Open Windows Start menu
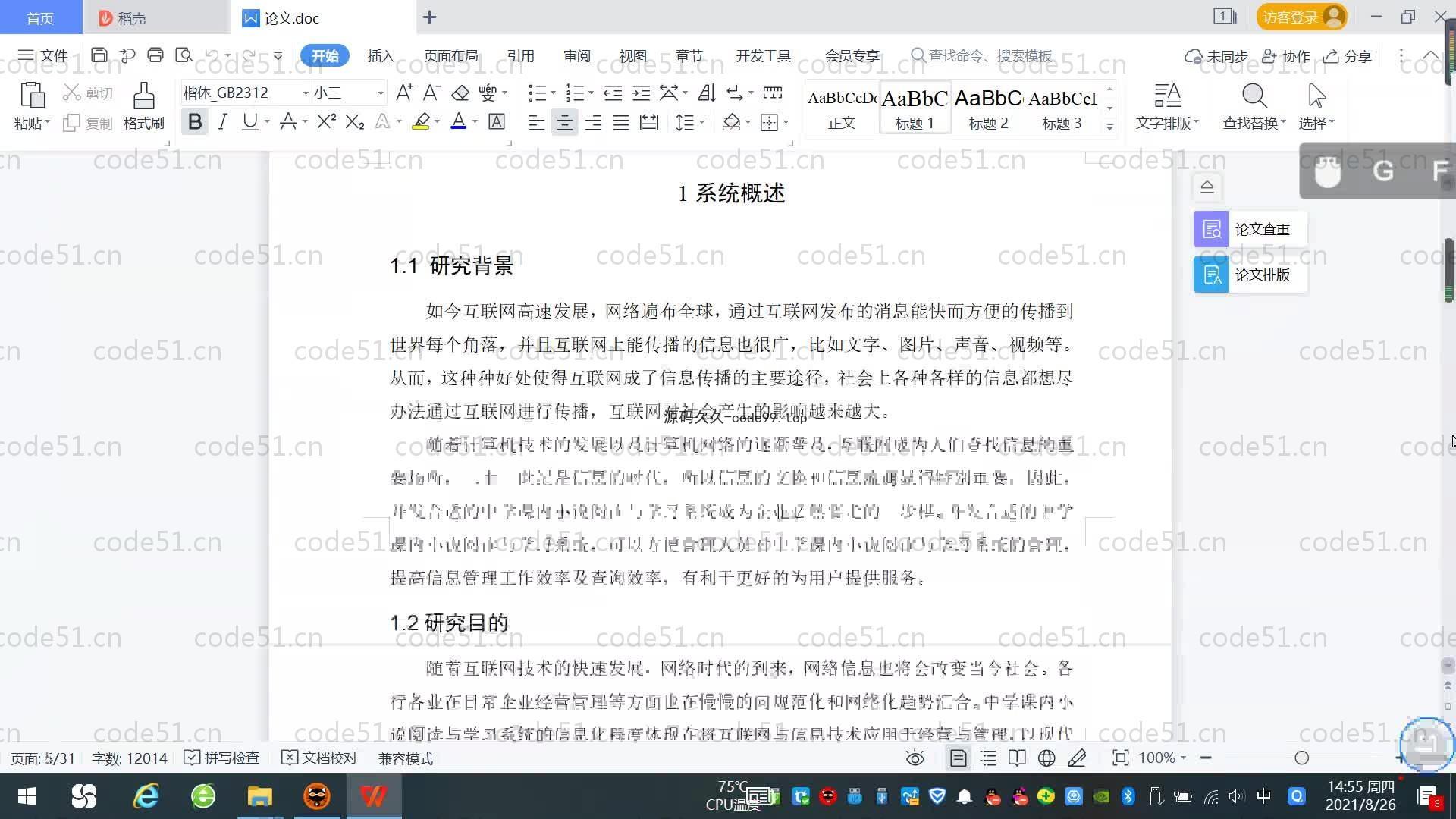The height and width of the screenshot is (819, 1456). pos(27,796)
